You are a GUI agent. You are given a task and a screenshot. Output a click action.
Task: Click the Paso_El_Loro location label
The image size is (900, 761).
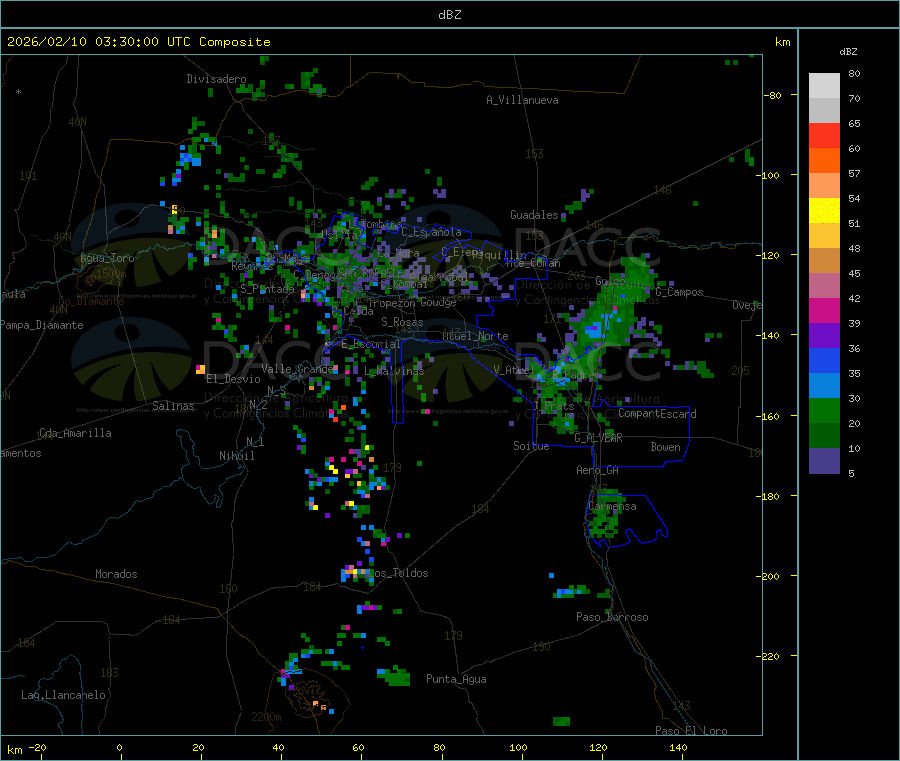coord(691,731)
